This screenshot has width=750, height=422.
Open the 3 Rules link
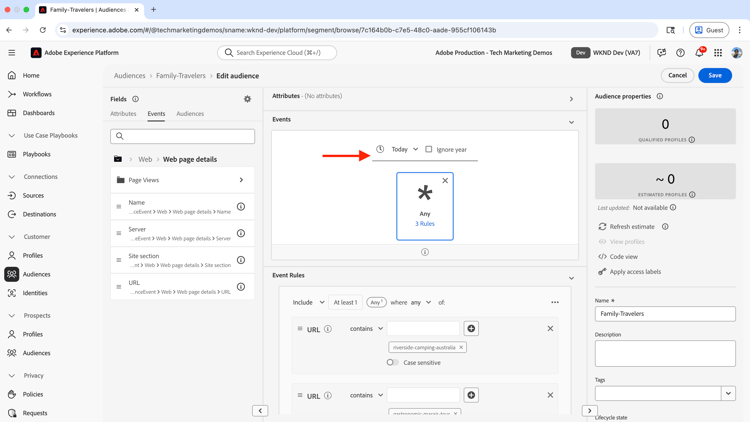pos(425,224)
